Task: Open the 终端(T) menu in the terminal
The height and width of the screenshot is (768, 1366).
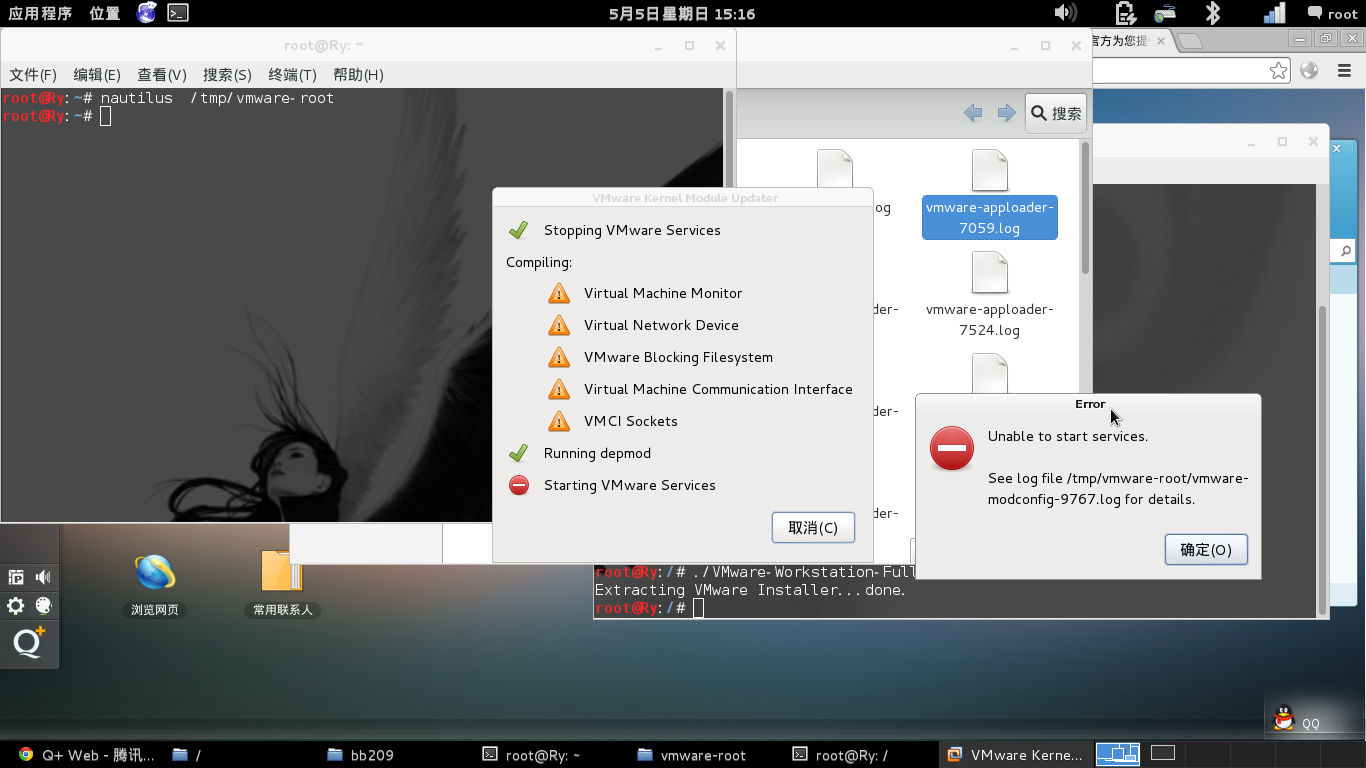Action: pyautogui.click(x=292, y=75)
